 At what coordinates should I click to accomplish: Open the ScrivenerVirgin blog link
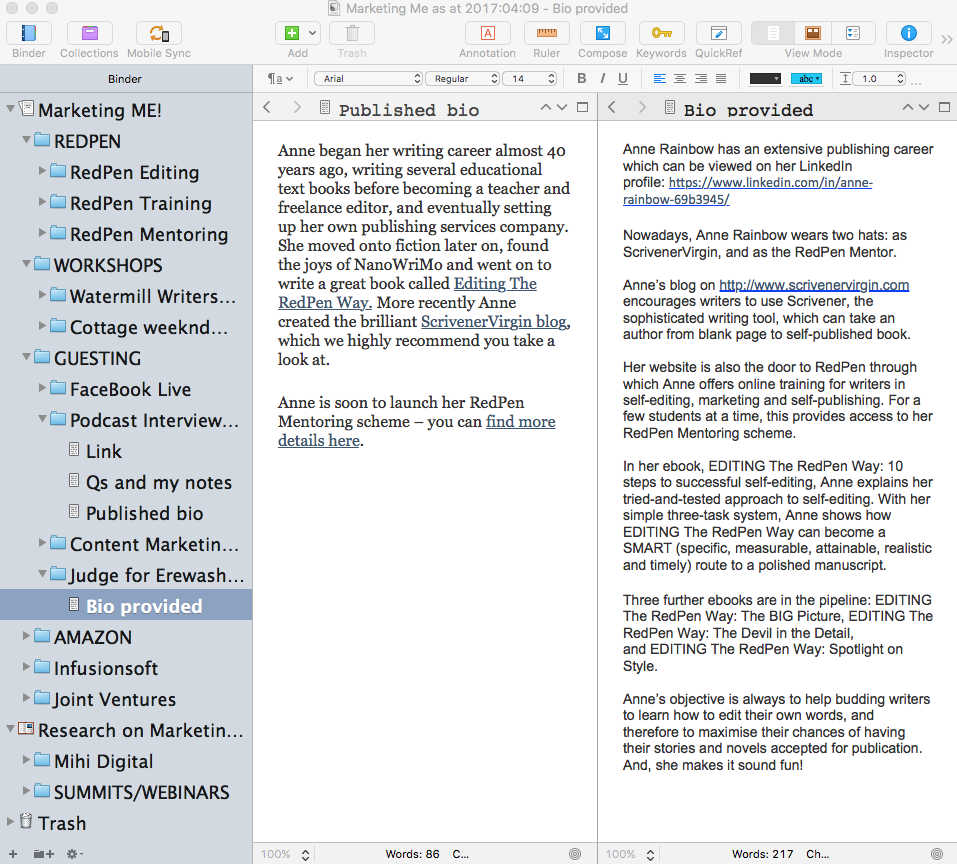coord(494,322)
